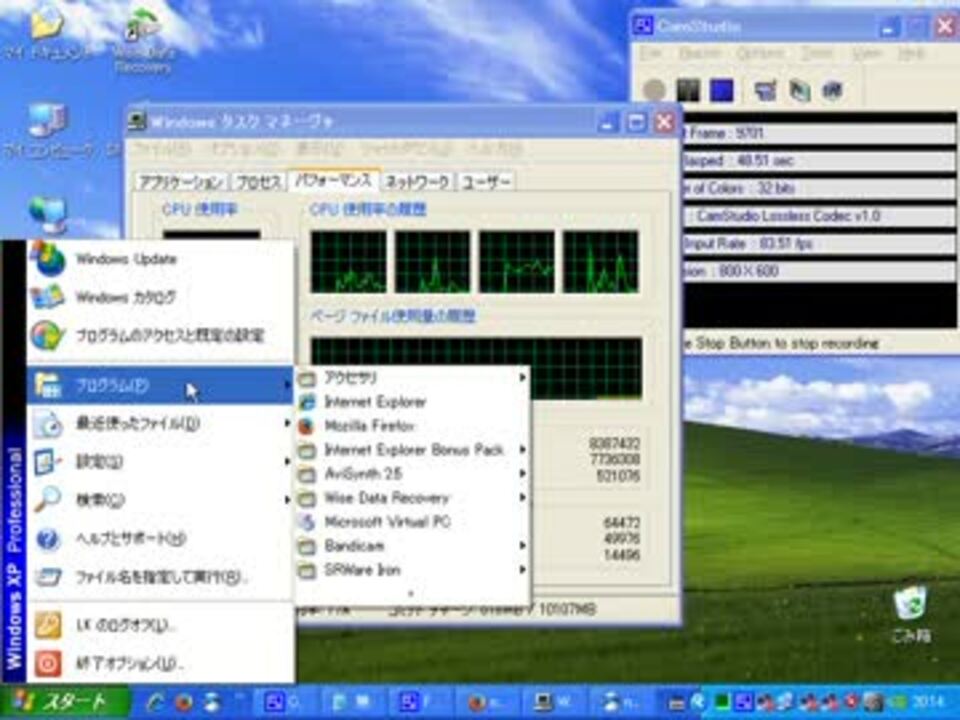Click the CamStudio title bar icon
This screenshot has height=720, width=960.
coord(643,26)
